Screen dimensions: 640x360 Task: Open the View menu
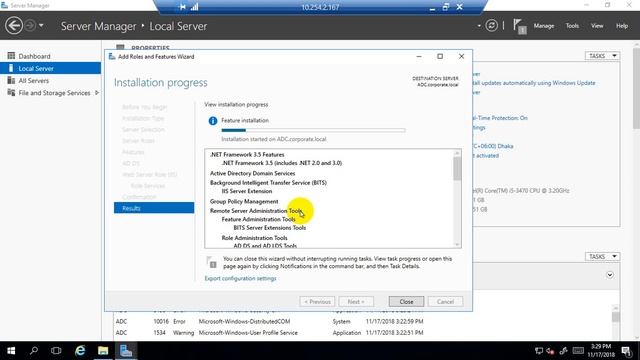click(597, 26)
